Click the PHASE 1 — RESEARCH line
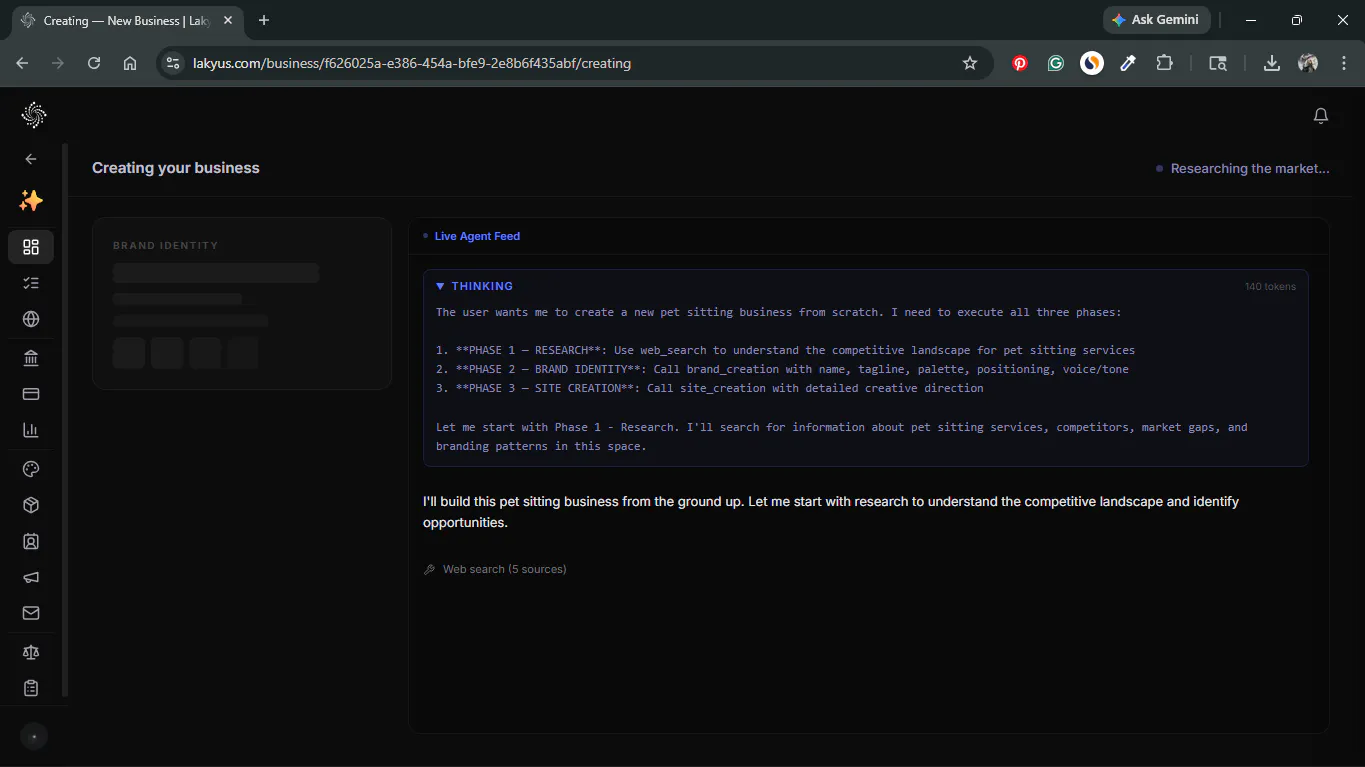Image resolution: width=1365 pixels, height=767 pixels. click(x=785, y=350)
